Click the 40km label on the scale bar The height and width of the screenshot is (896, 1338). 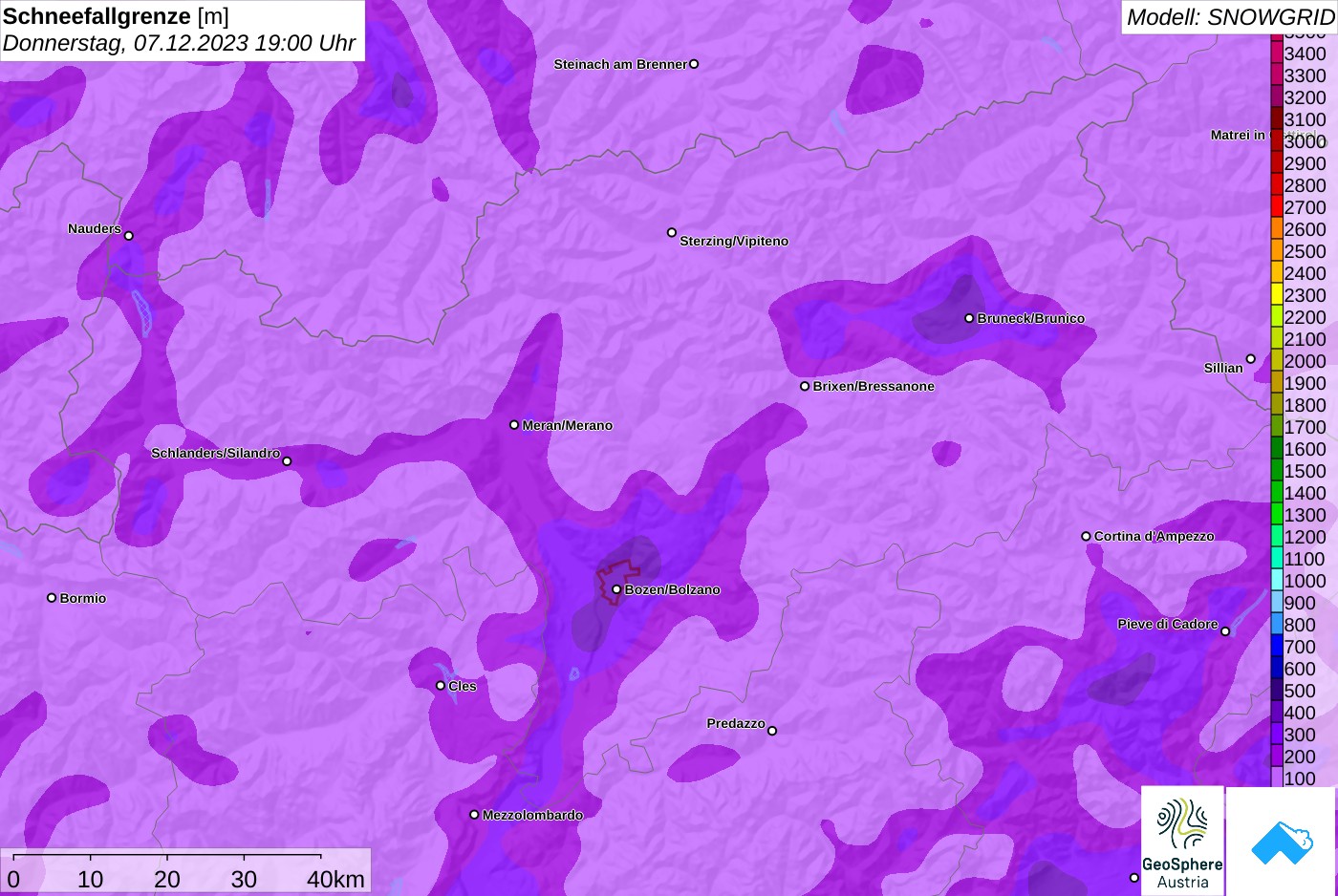click(335, 879)
